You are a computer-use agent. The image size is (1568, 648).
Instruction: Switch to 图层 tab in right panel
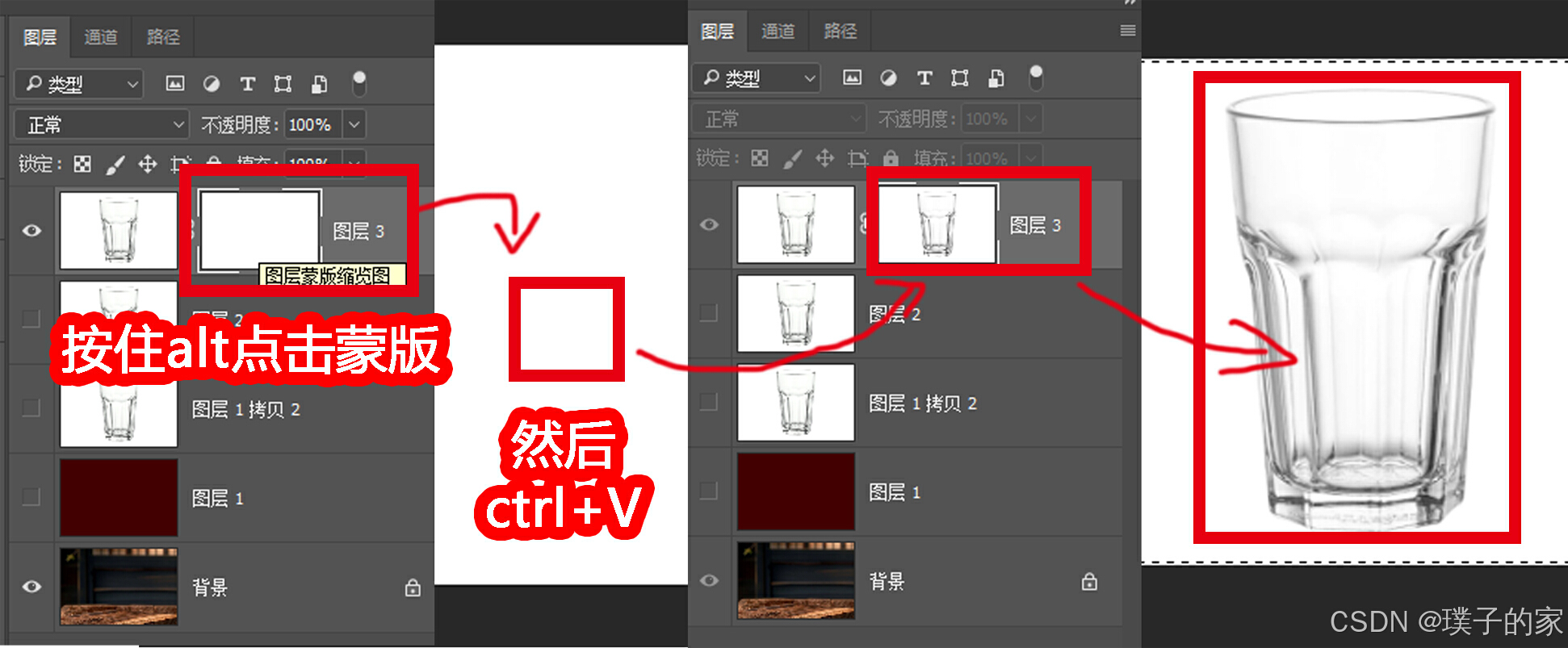[718, 31]
